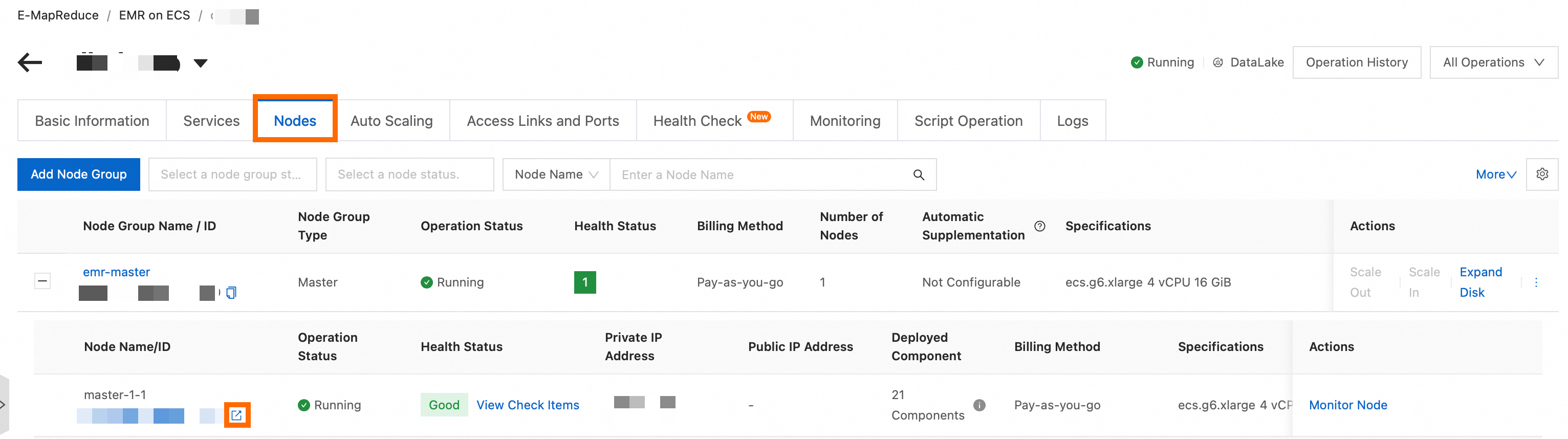Open the cluster name dropdown triangle

click(200, 63)
